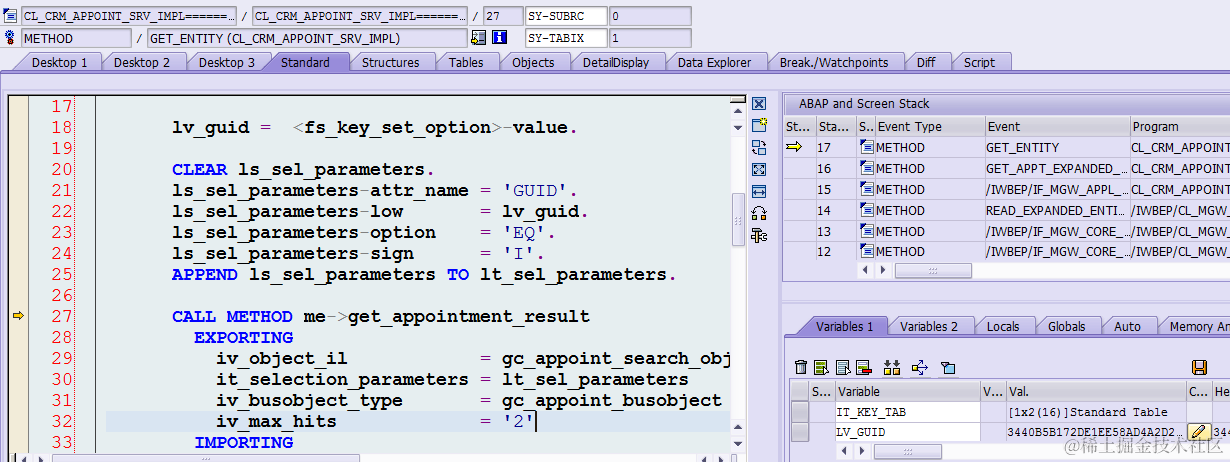Switch to the Variables 2 tab
This screenshot has width=1230, height=462.
(x=929, y=326)
